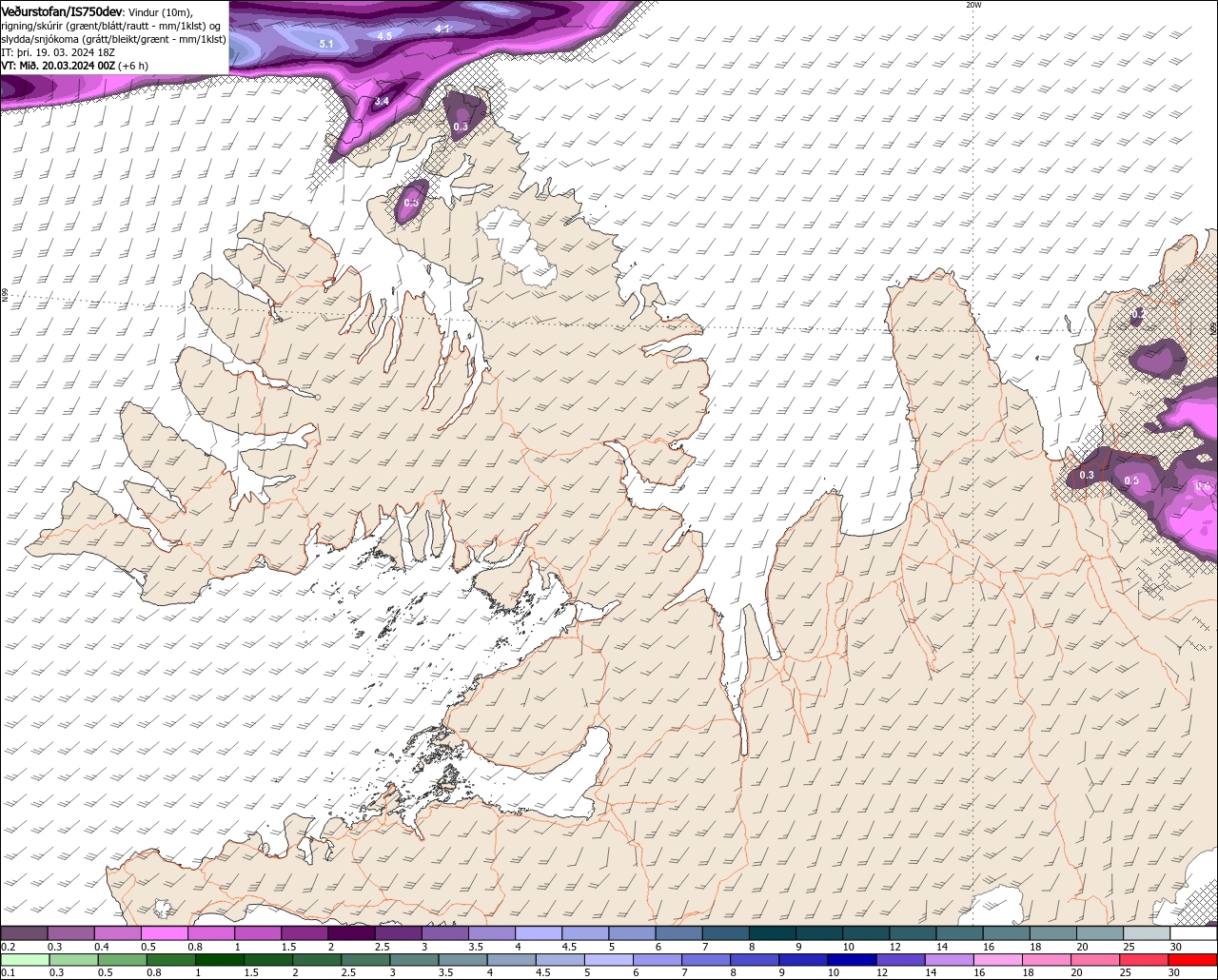1218x980 pixels.
Task: Select bright red bottom swatch starting at 30
Action: click(1192, 960)
